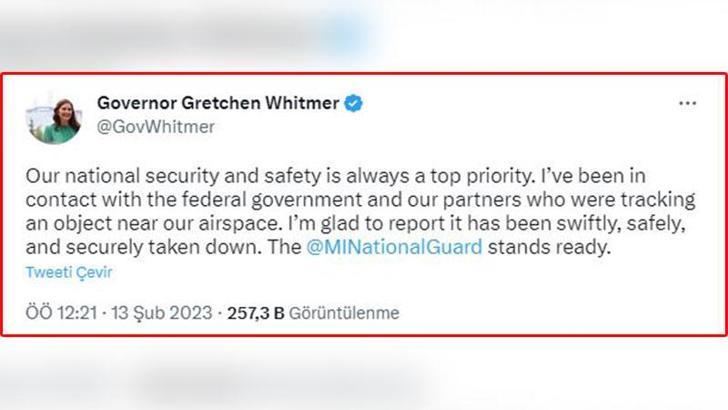Open the @GovWhitmer handle link
Image resolution: width=728 pixels, height=410 pixels.
click(155, 127)
